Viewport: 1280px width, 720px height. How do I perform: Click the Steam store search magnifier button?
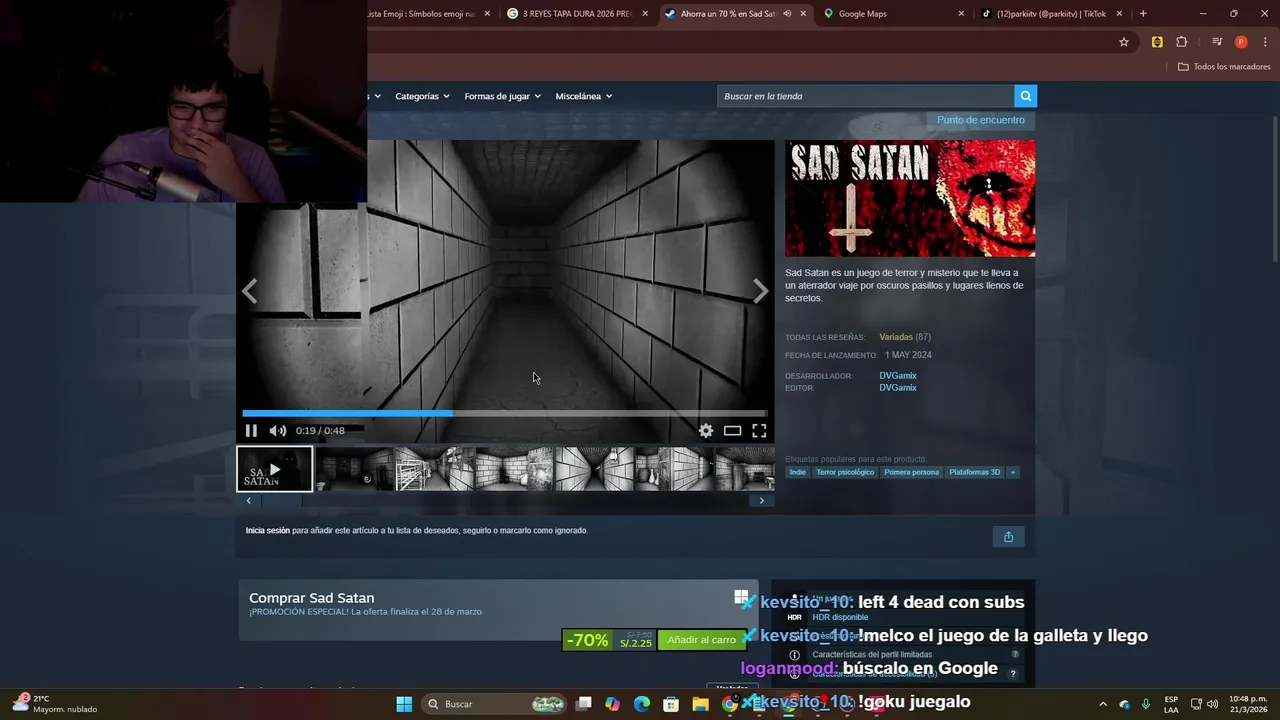point(1025,96)
